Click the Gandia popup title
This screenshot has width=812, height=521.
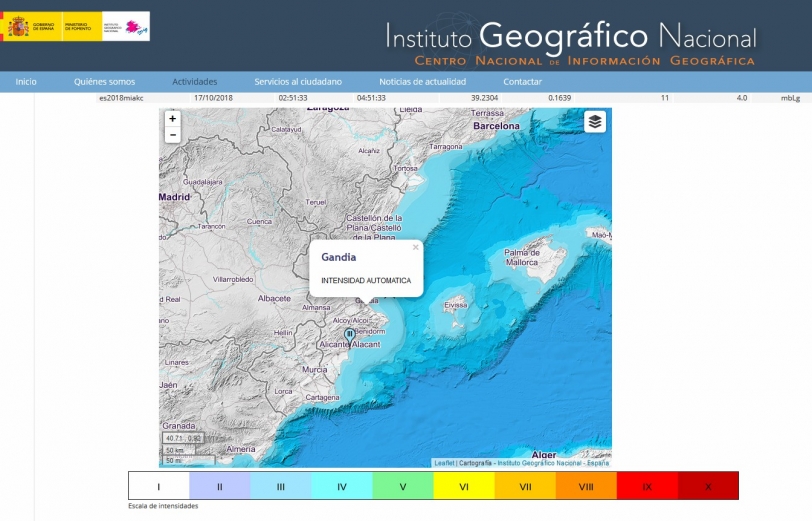[339, 257]
